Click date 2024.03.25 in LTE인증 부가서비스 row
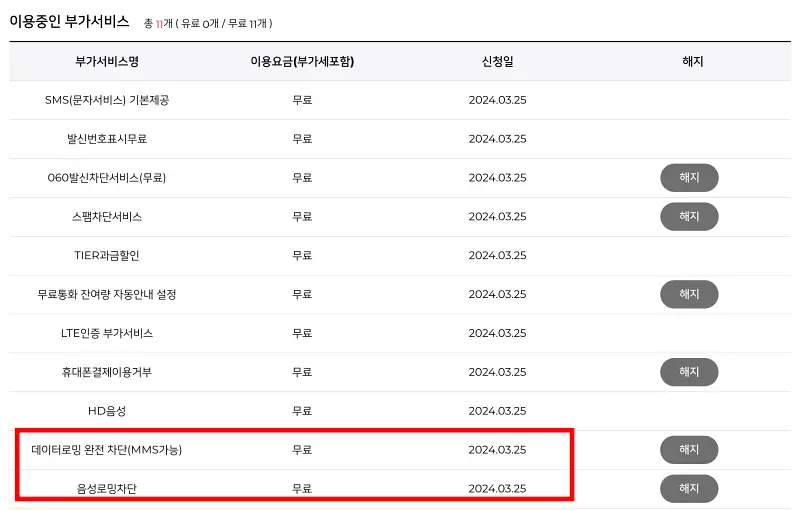 [497, 333]
